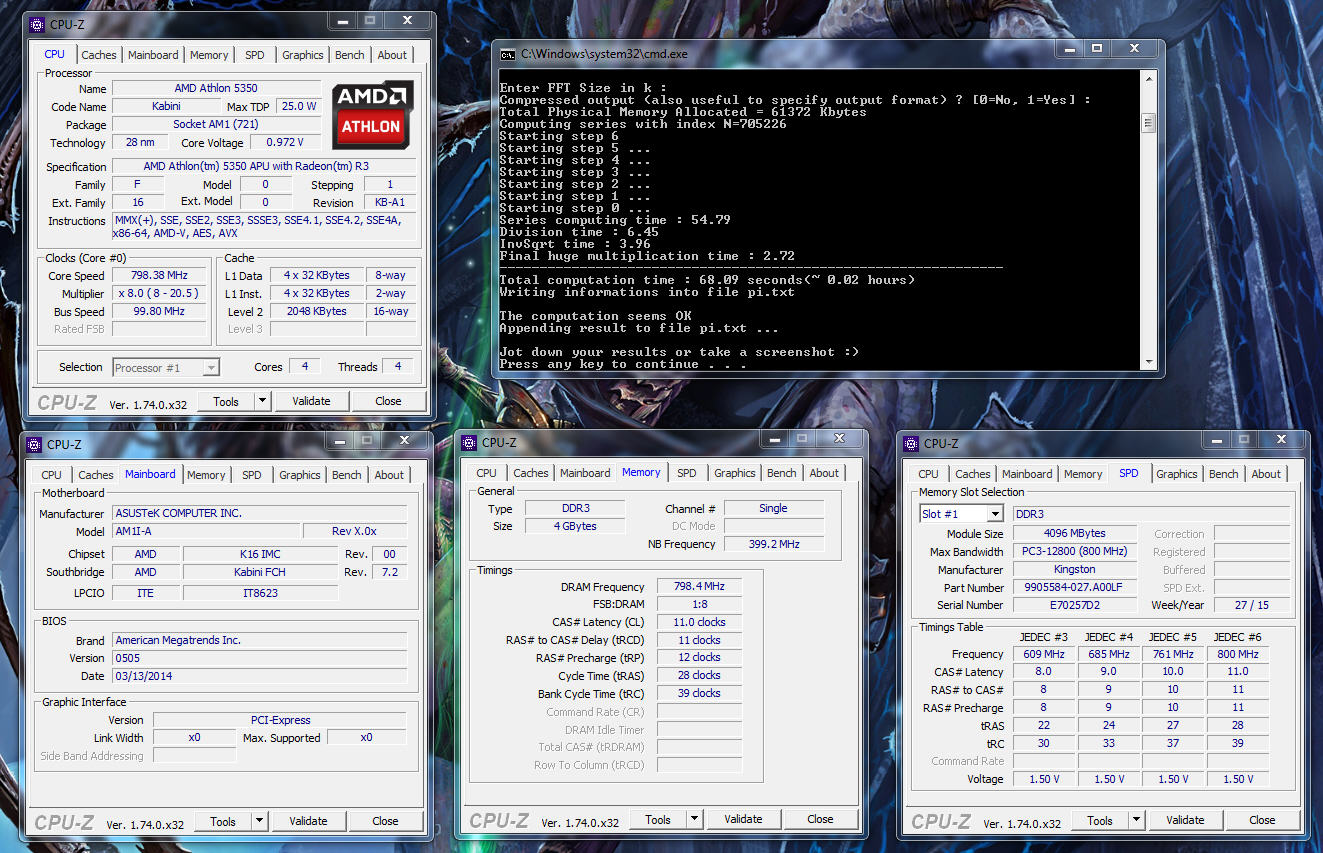Open Tools dropdown arrow in the Memory window
The width and height of the screenshot is (1323, 853).
coord(694,819)
